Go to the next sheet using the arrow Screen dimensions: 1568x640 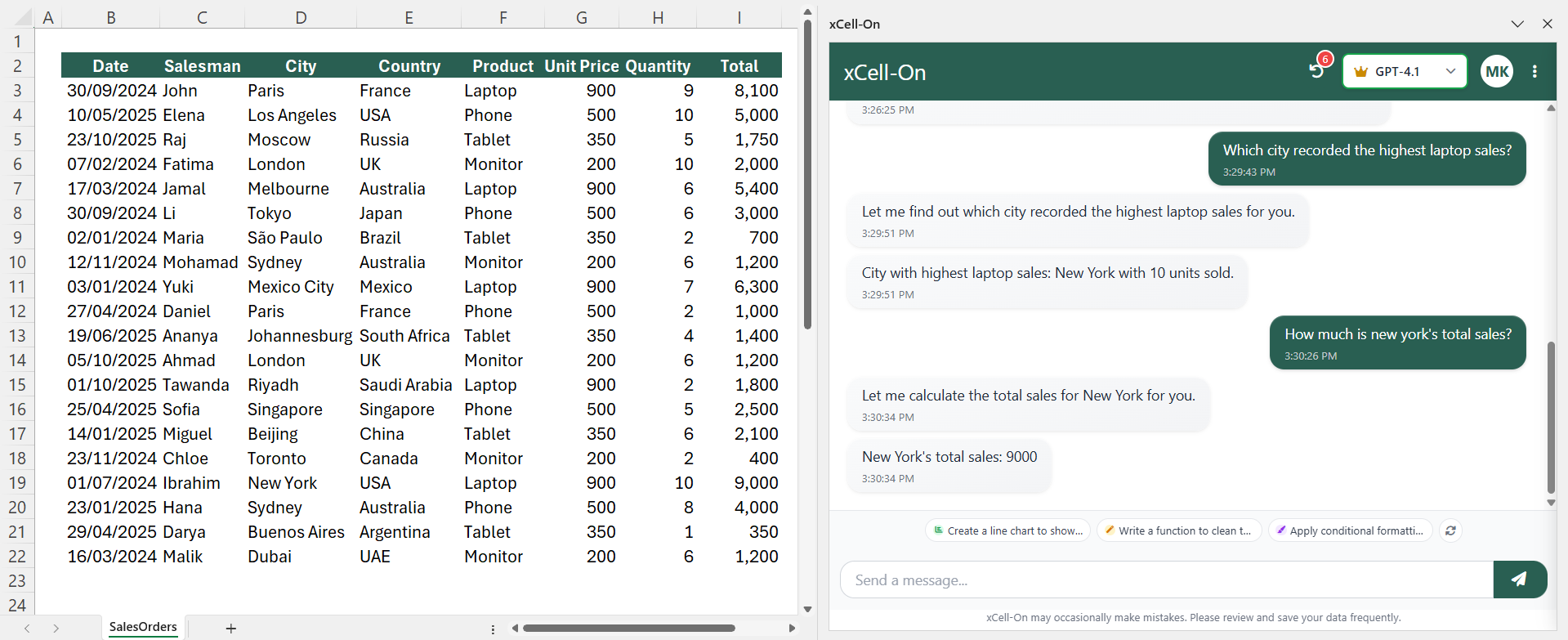[56, 629]
